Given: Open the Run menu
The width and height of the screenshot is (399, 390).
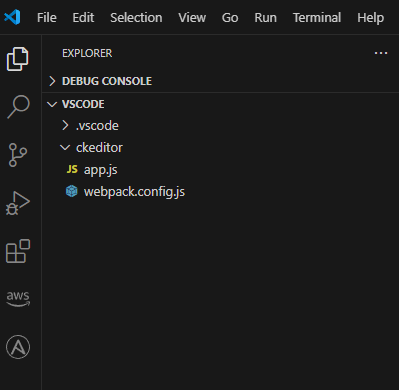Looking at the screenshot, I should click(x=266, y=17).
